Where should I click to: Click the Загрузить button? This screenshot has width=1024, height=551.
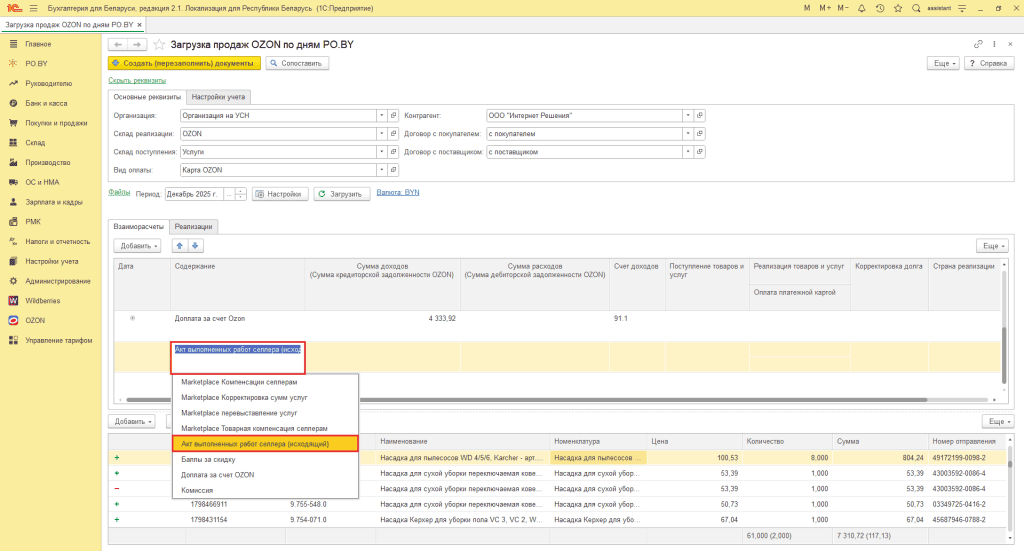pos(342,194)
